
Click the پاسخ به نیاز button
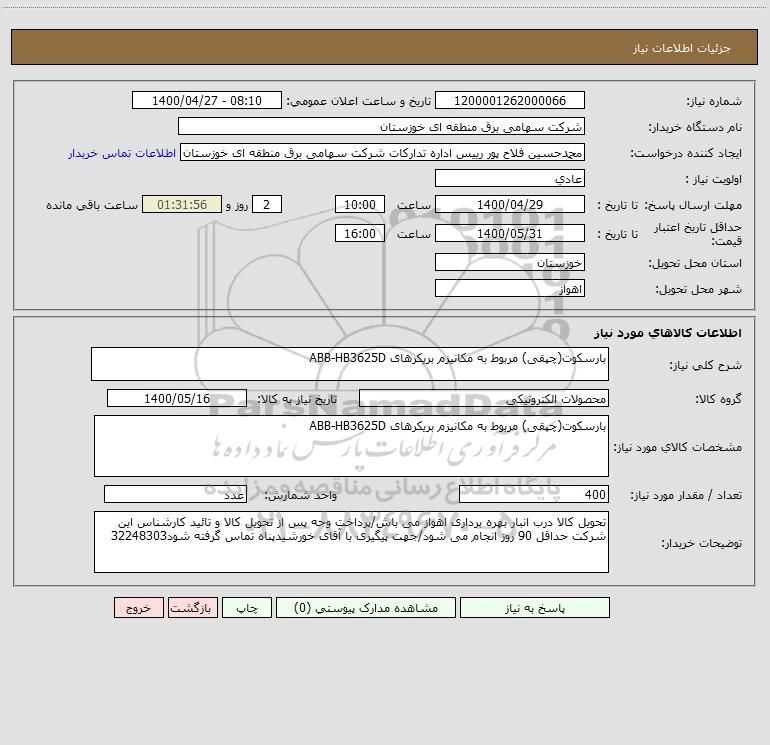535,607
